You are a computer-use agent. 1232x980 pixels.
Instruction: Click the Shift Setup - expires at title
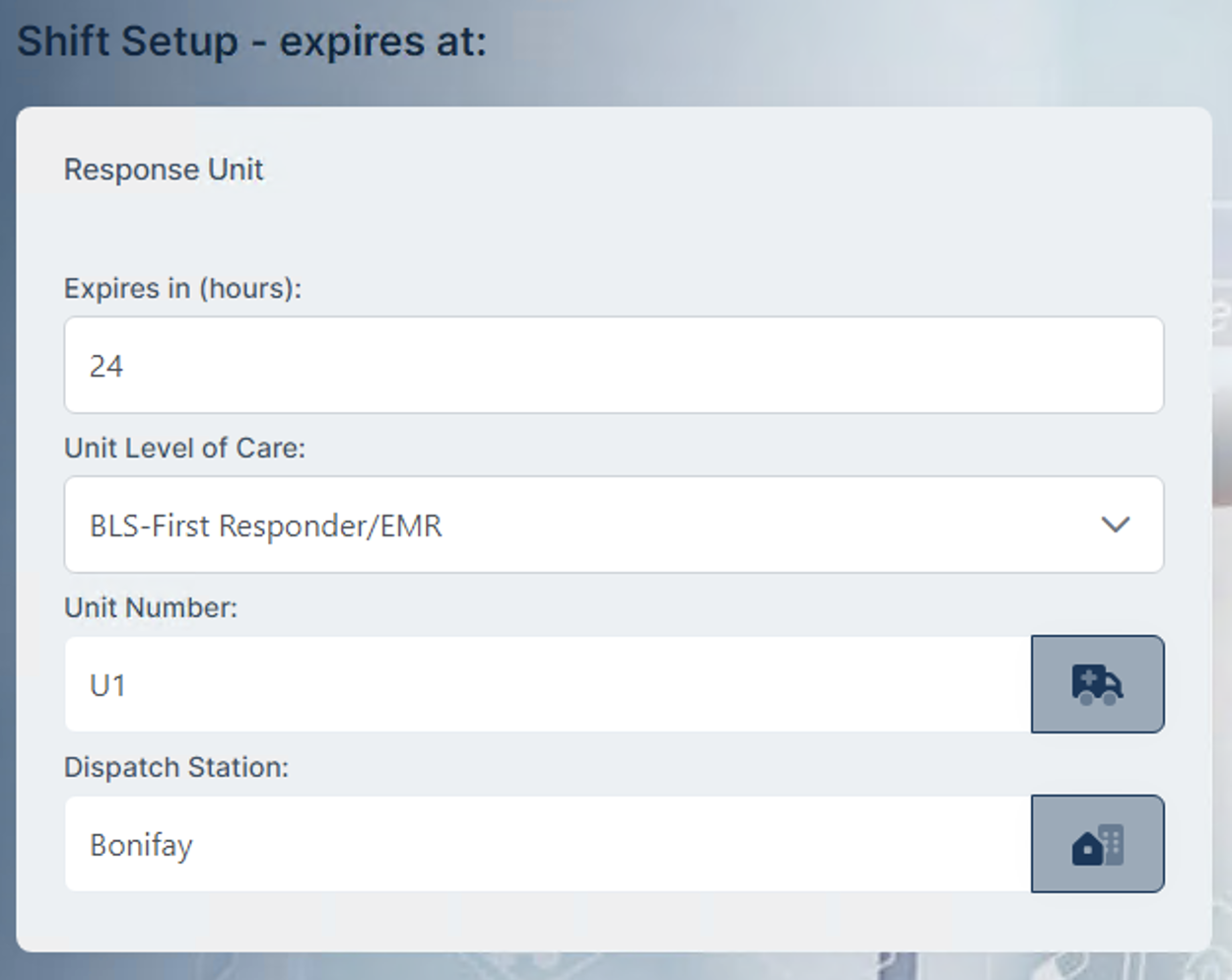click(x=251, y=41)
